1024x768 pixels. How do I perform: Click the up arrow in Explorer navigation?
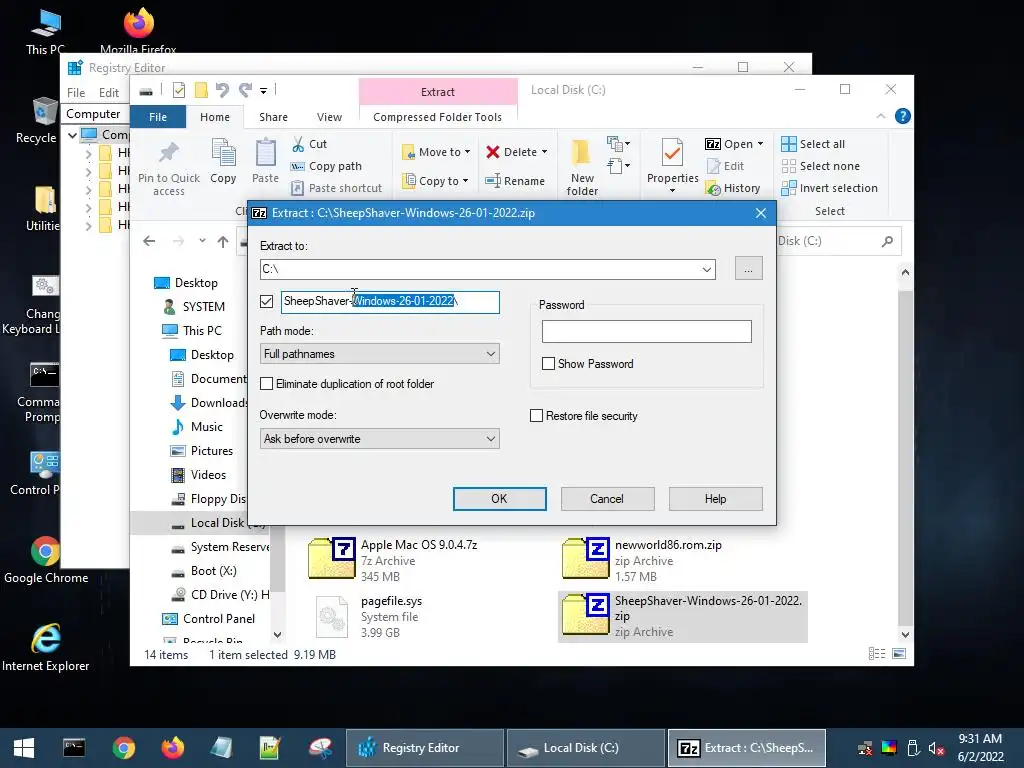[223, 241]
